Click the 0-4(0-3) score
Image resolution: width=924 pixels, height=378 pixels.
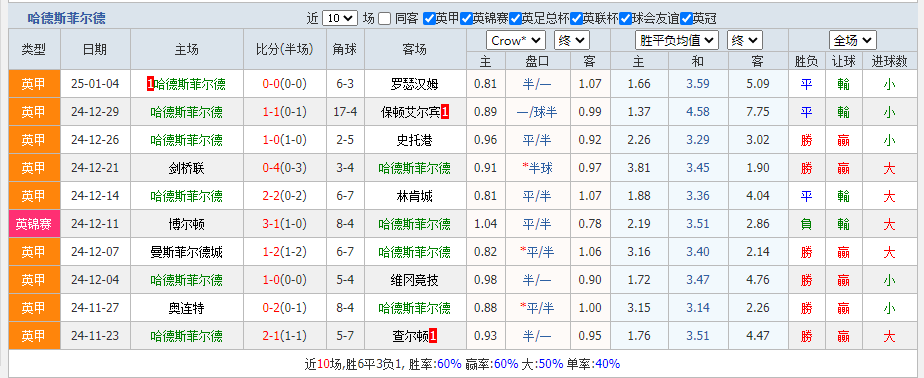pyautogui.click(x=285, y=168)
